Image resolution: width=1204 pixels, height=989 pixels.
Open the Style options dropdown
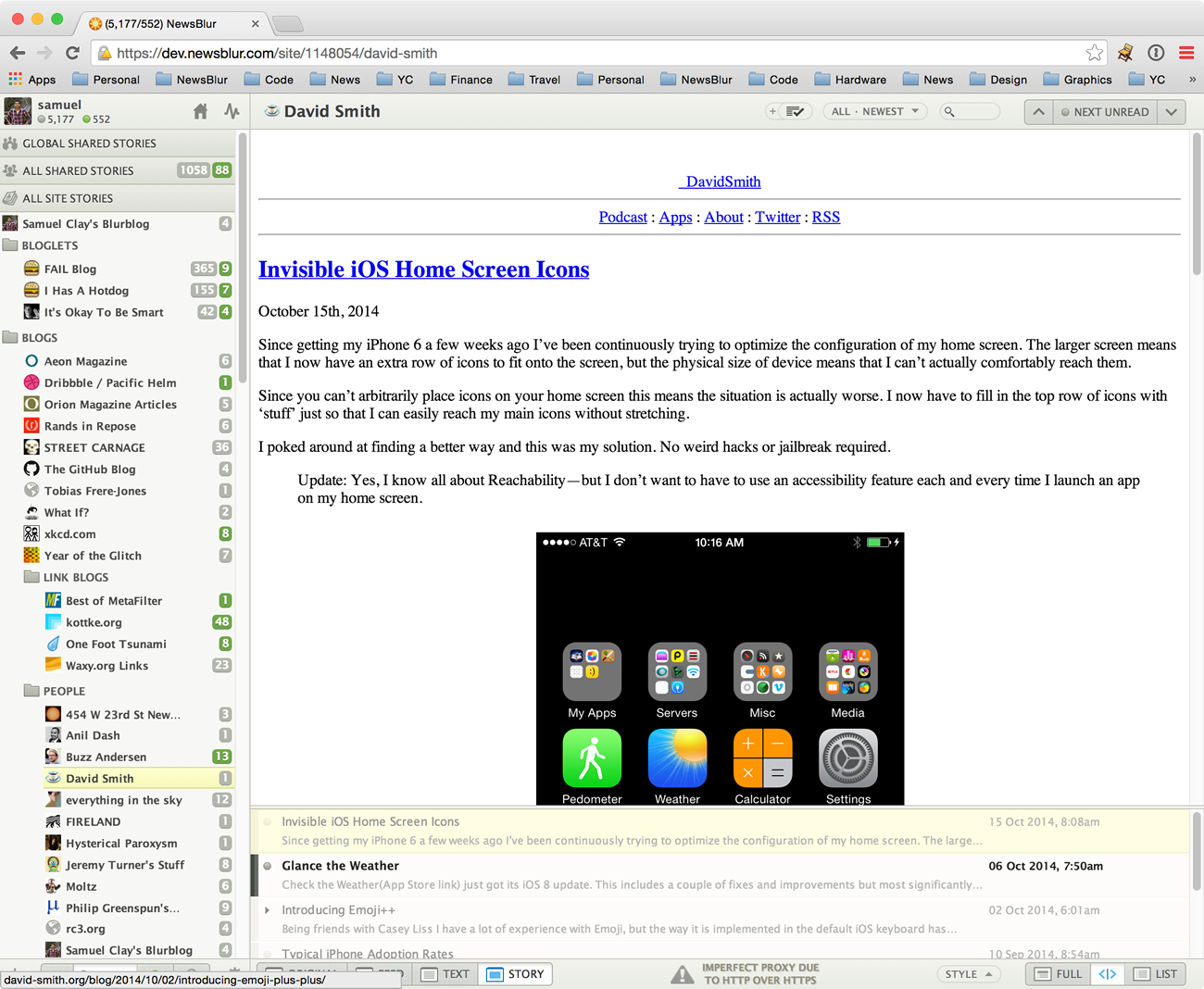(x=969, y=974)
